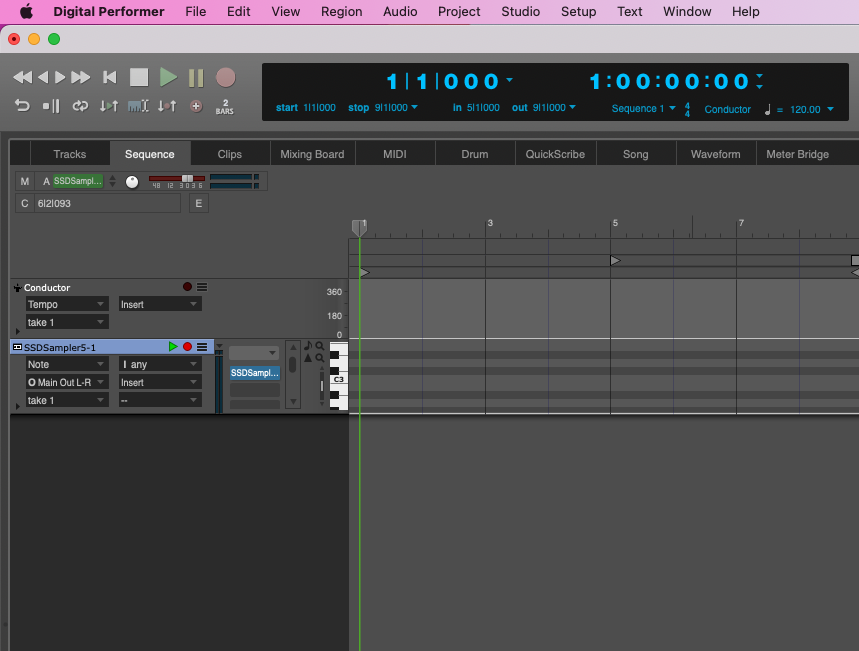Open the Digital Performer app menu

coord(108,12)
